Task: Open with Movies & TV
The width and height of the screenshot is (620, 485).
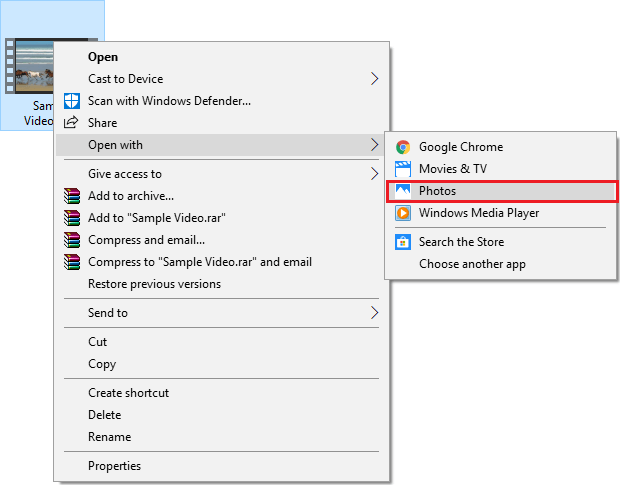Action: click(x=501, y=169)
